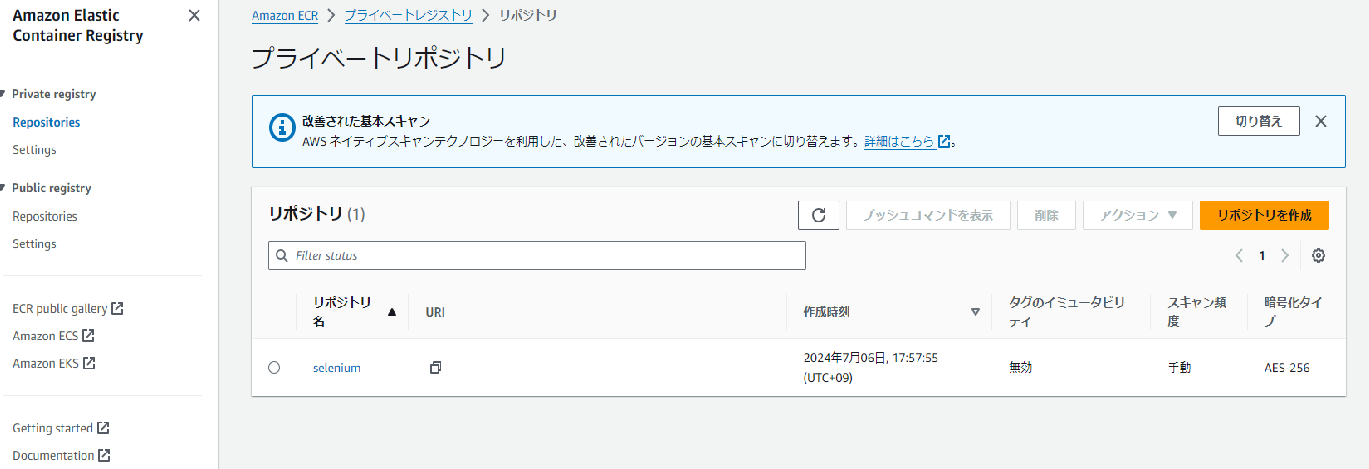Collapse the Public registry section
Image resolution: width=1369 pixels, height=469 pixels.
(x=3, y=188)
